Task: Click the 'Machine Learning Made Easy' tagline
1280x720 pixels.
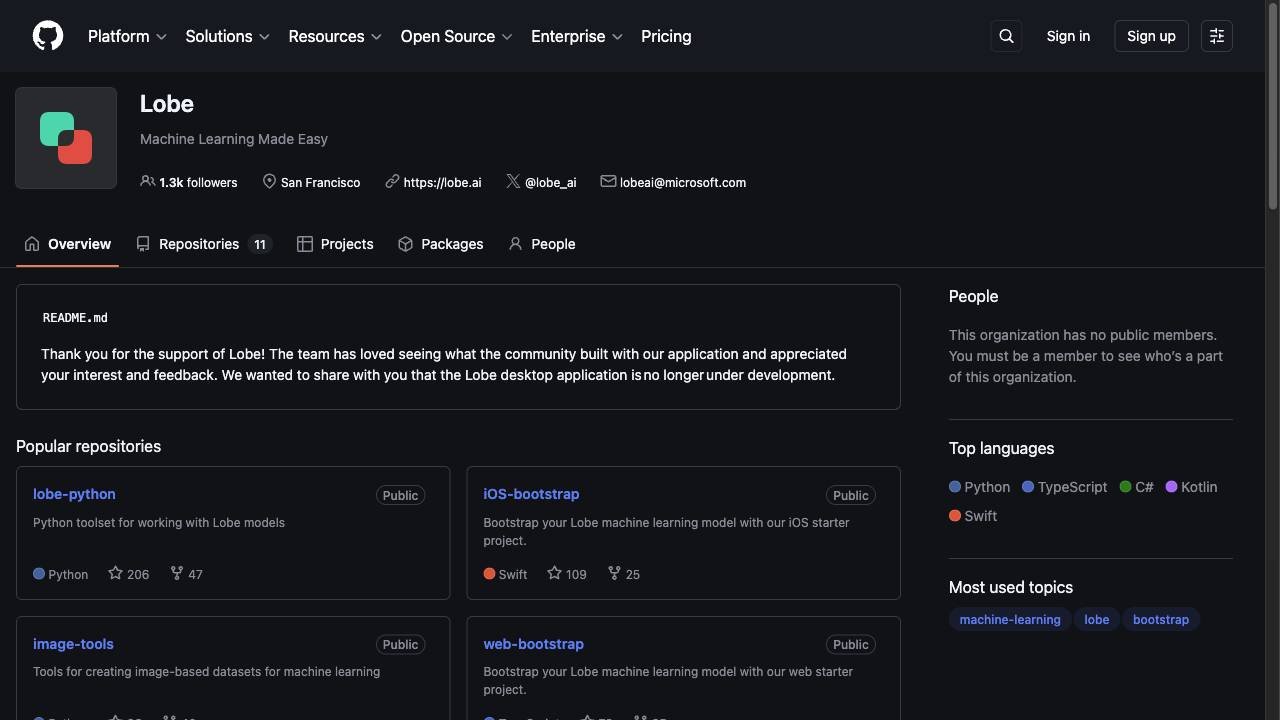Action: (x=234, y=139)
